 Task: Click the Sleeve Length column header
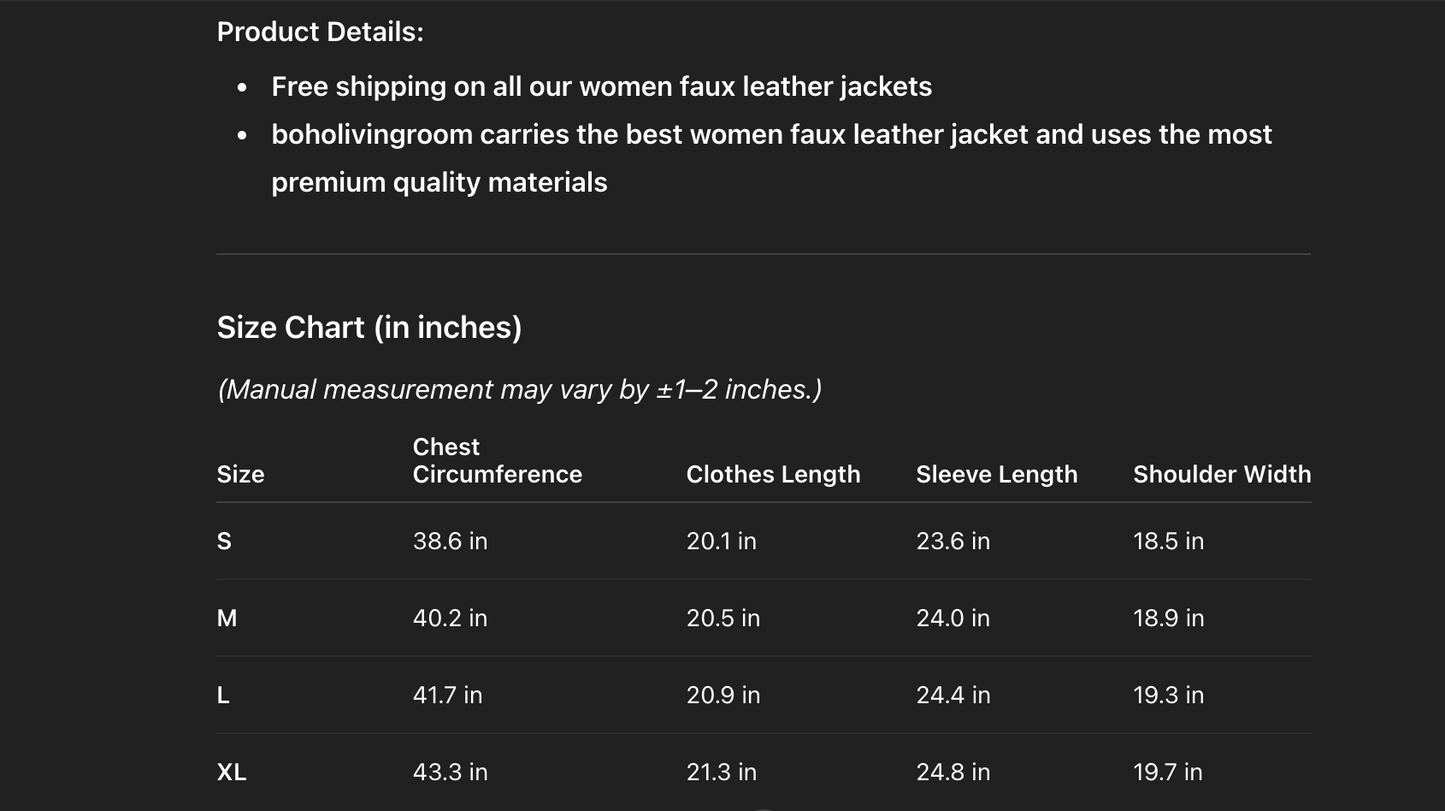996,474
